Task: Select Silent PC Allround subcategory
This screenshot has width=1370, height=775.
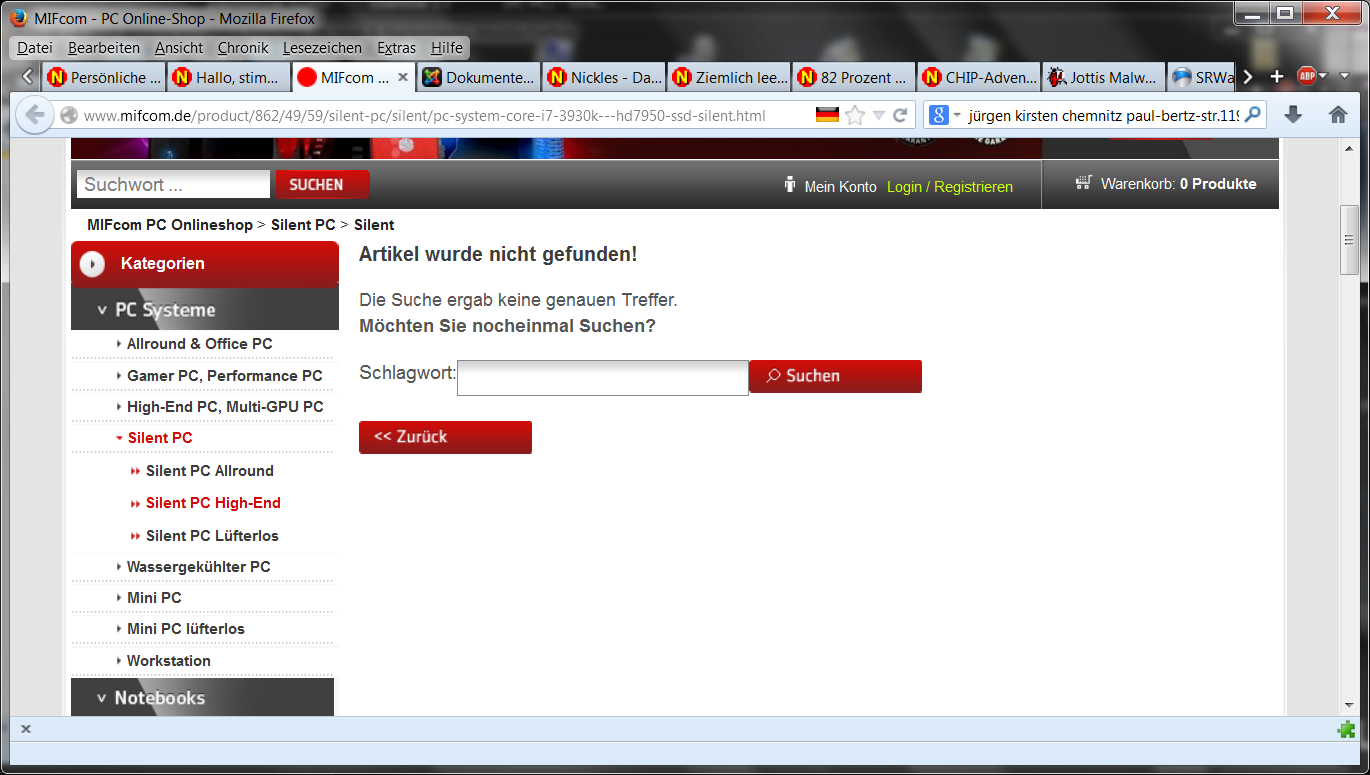Action: (x=210, y=471)
